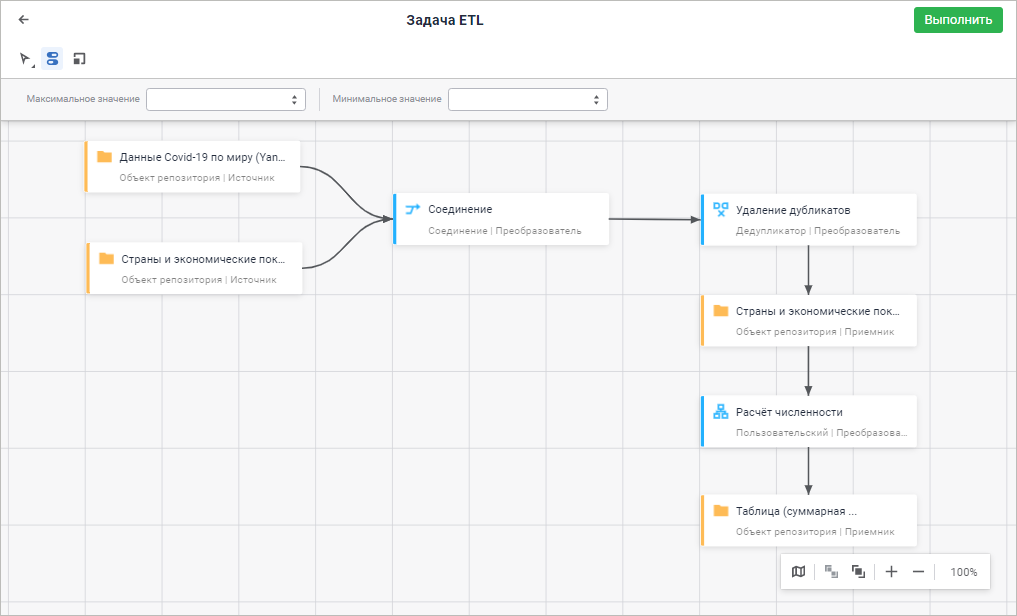Click the bring to front icon
Image resolution: width=1017 pixels, height=616 pixels.
pos(858,572)
